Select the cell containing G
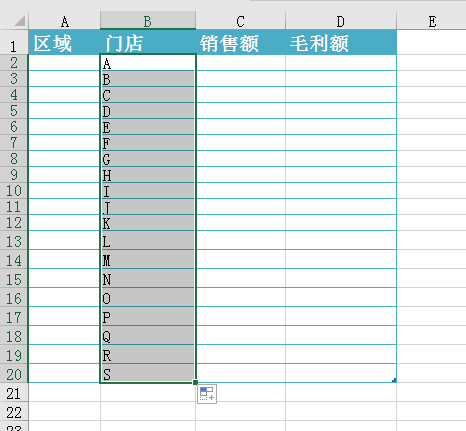Screen dimensions: 466x431 tap(148, 159)
